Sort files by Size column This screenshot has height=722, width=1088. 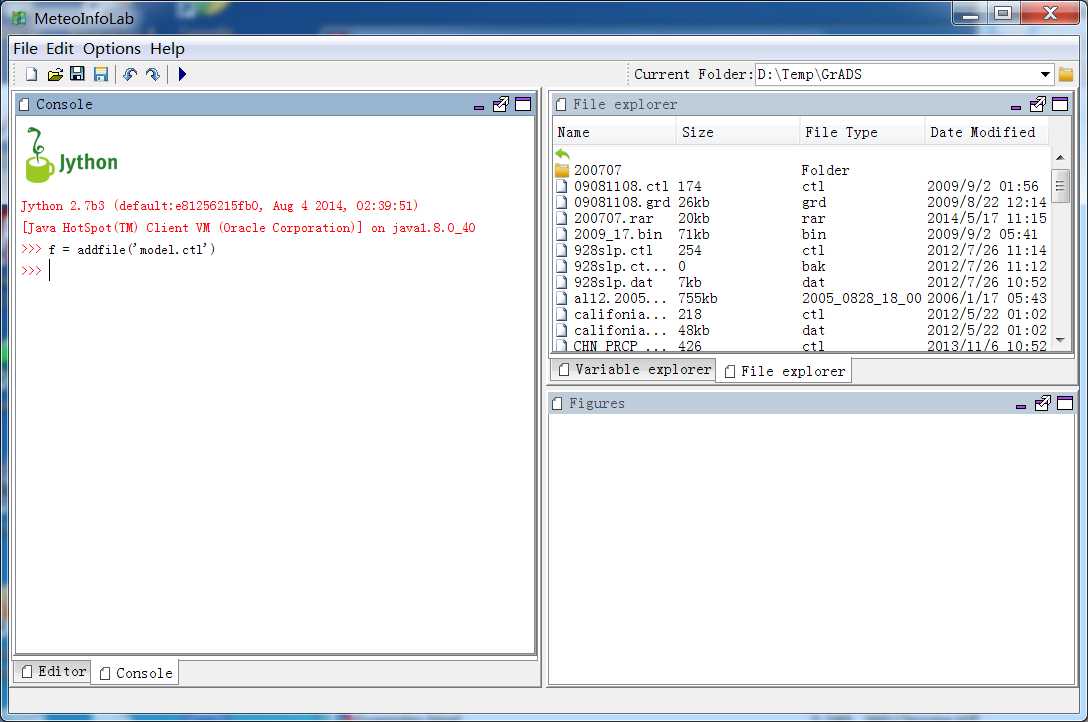point(738,132)
